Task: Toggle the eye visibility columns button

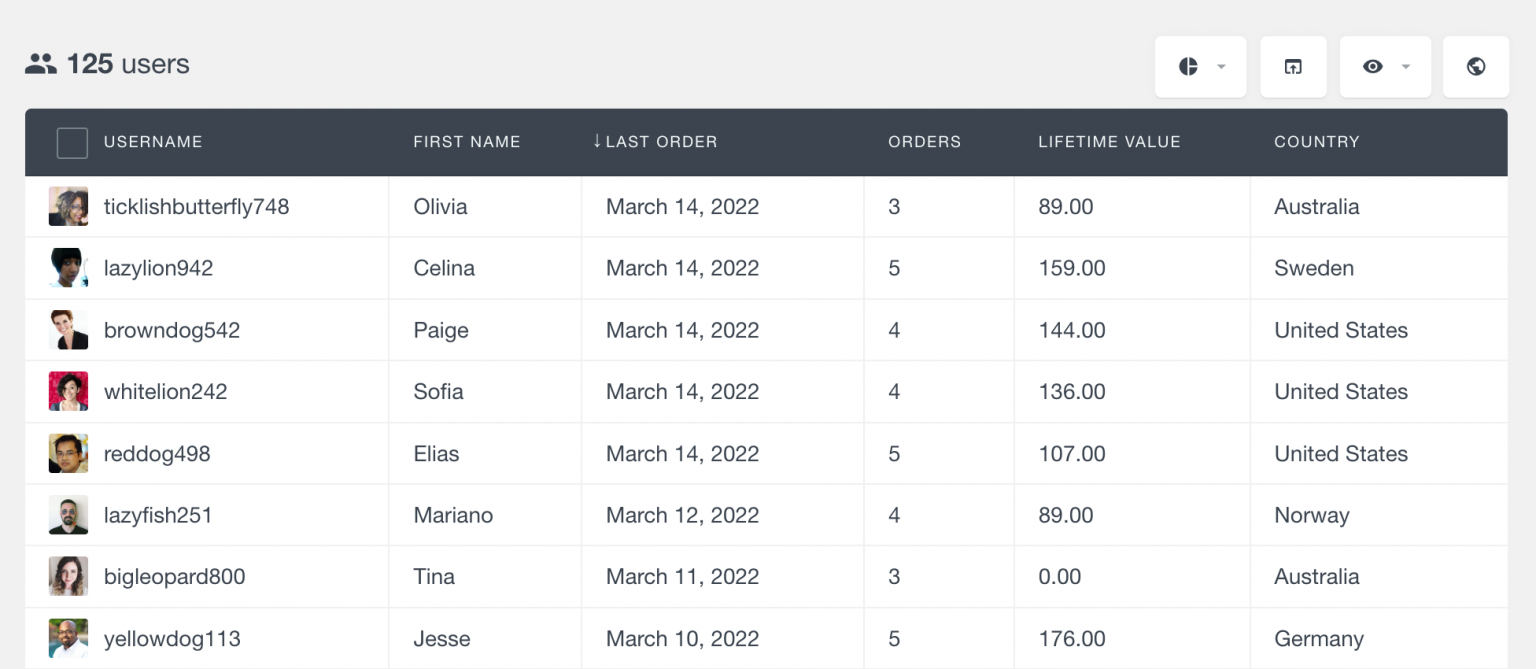Action: [x=1373, y=67]
